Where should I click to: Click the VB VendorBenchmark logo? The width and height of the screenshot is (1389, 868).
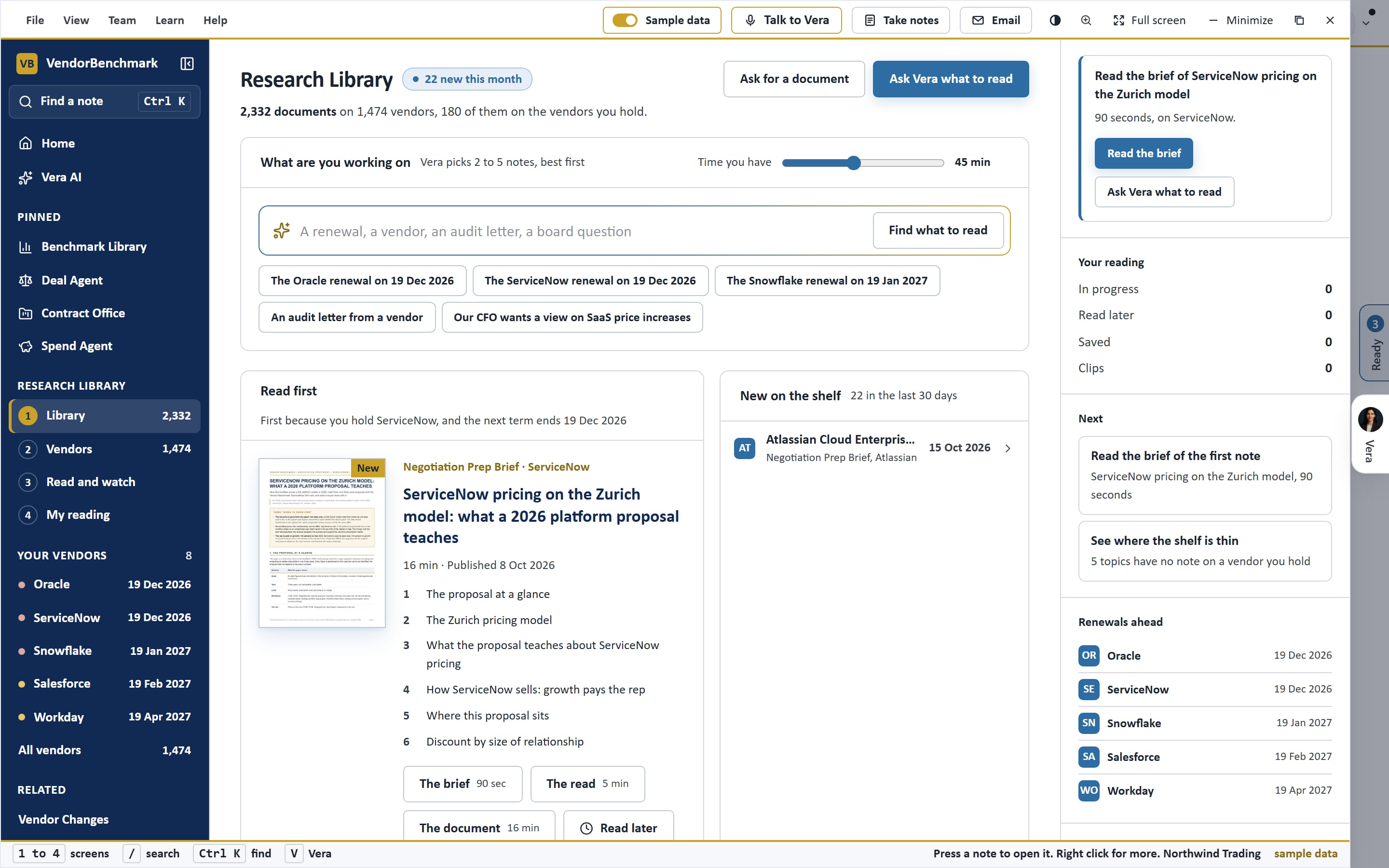27,63
